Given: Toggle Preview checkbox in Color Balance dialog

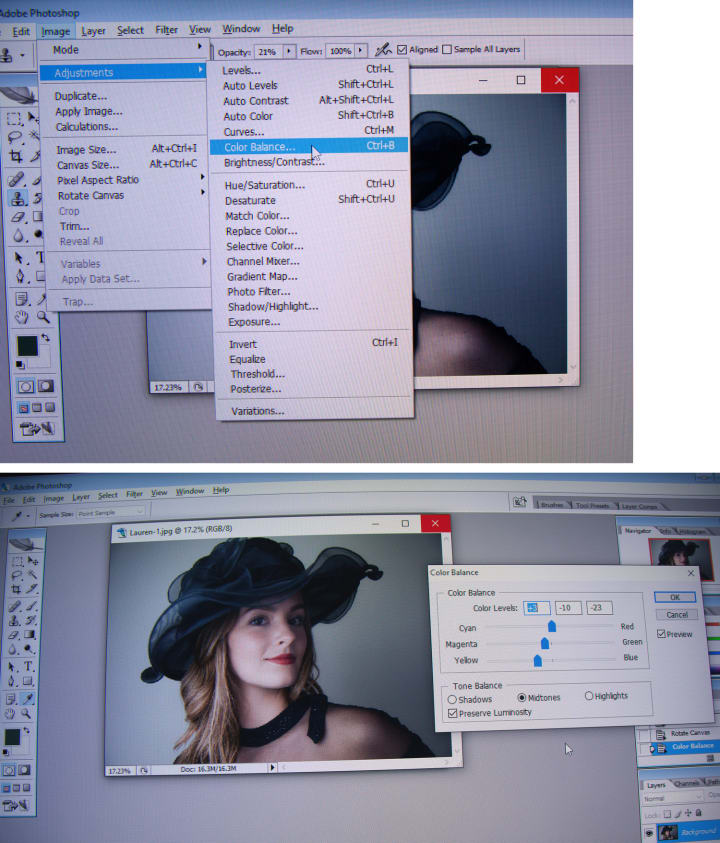Looking at the screenshot, I should (661, 634).
